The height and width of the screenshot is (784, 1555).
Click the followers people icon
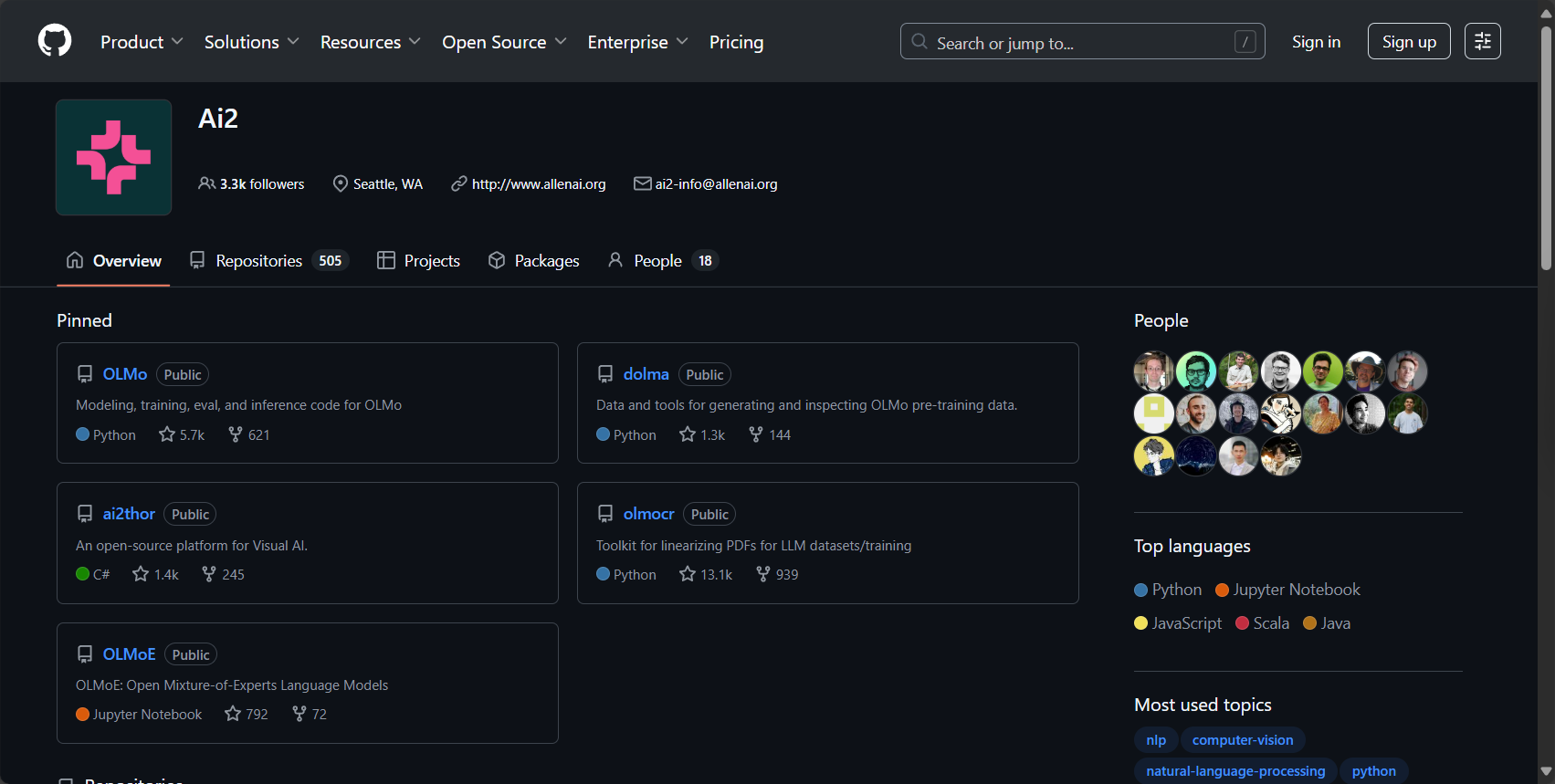click(x=207, y=183)
